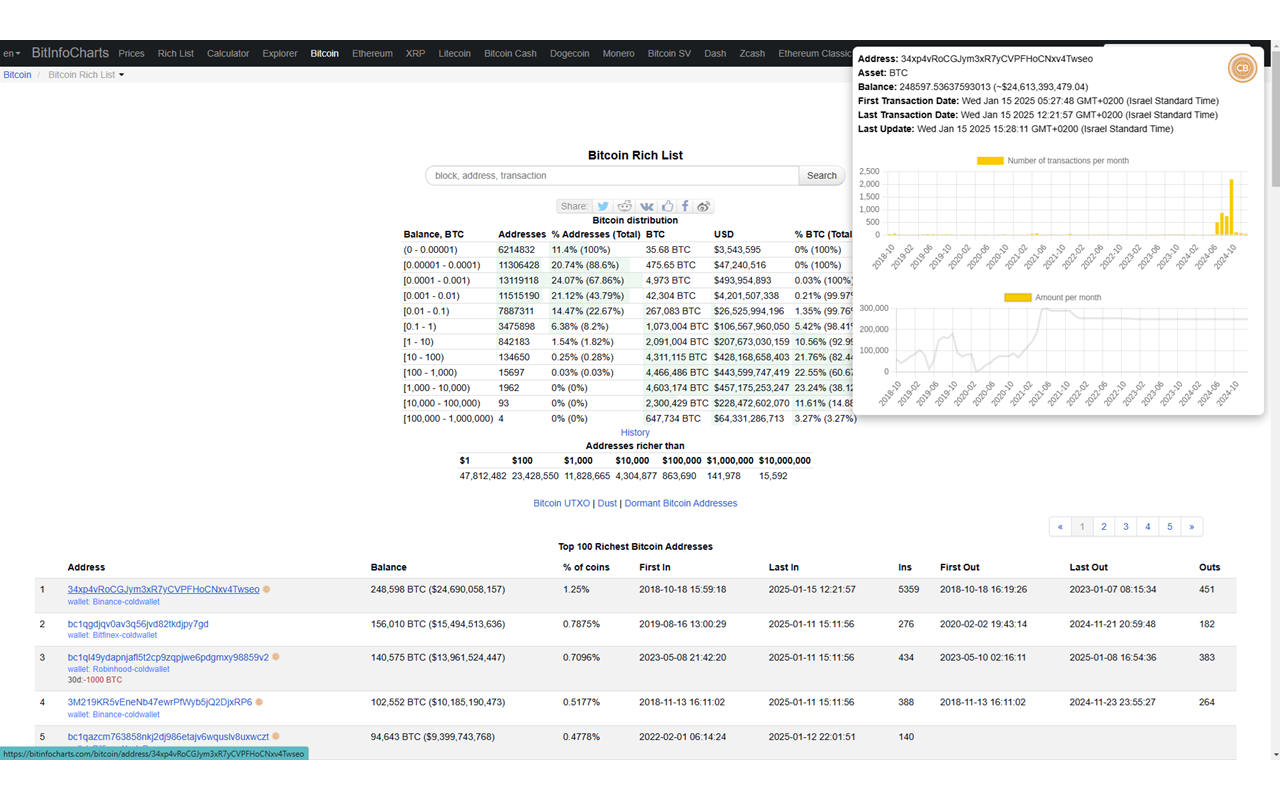The width and height of the screenshot is (1280, 800).
Task: Go to page 4 of rich list
Action: (1148, 527)
